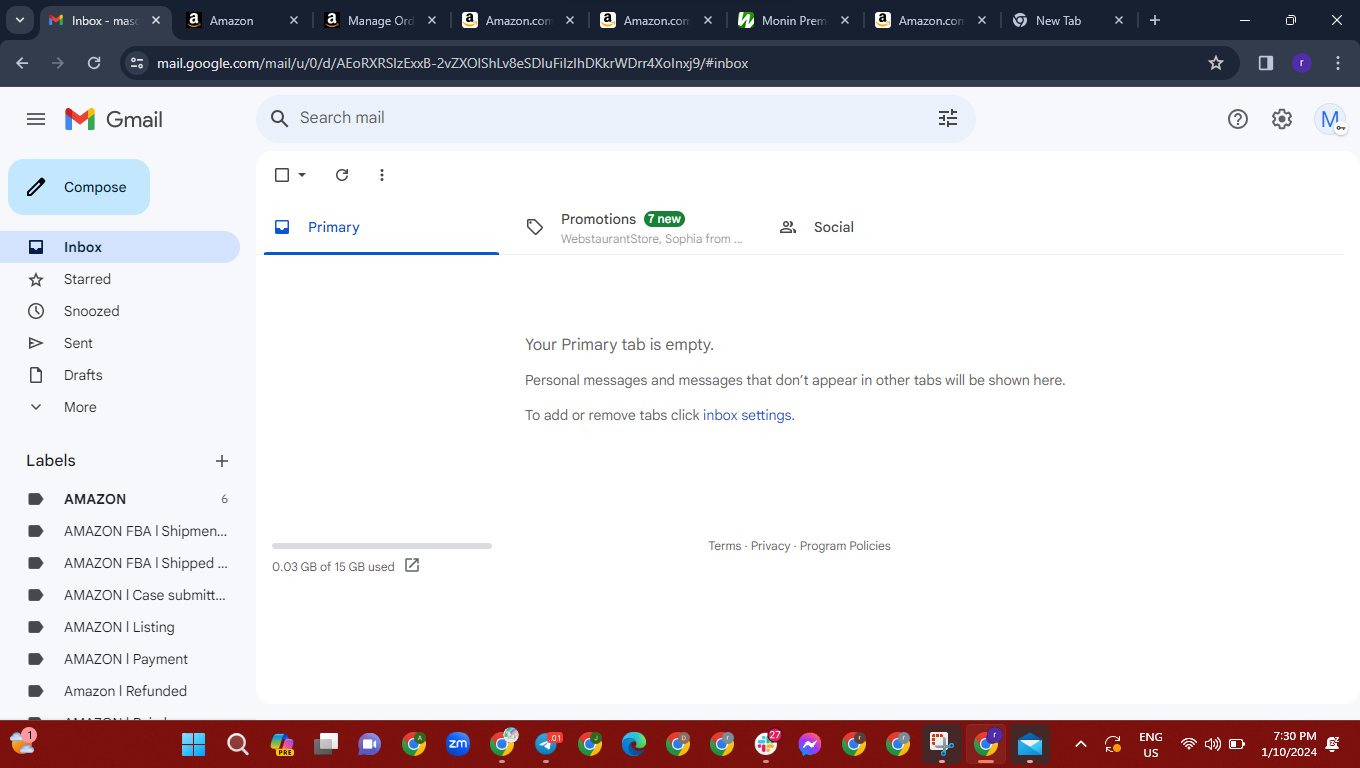Open the Program Policies link
Screen dimensions: 1360x768
(845, 546)
